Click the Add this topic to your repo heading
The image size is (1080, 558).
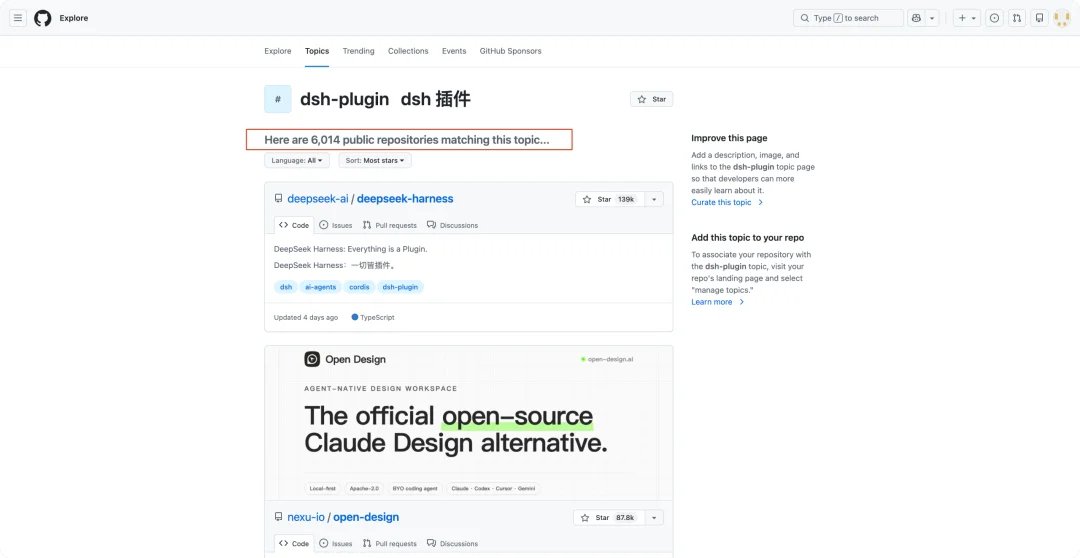[748, 238]
